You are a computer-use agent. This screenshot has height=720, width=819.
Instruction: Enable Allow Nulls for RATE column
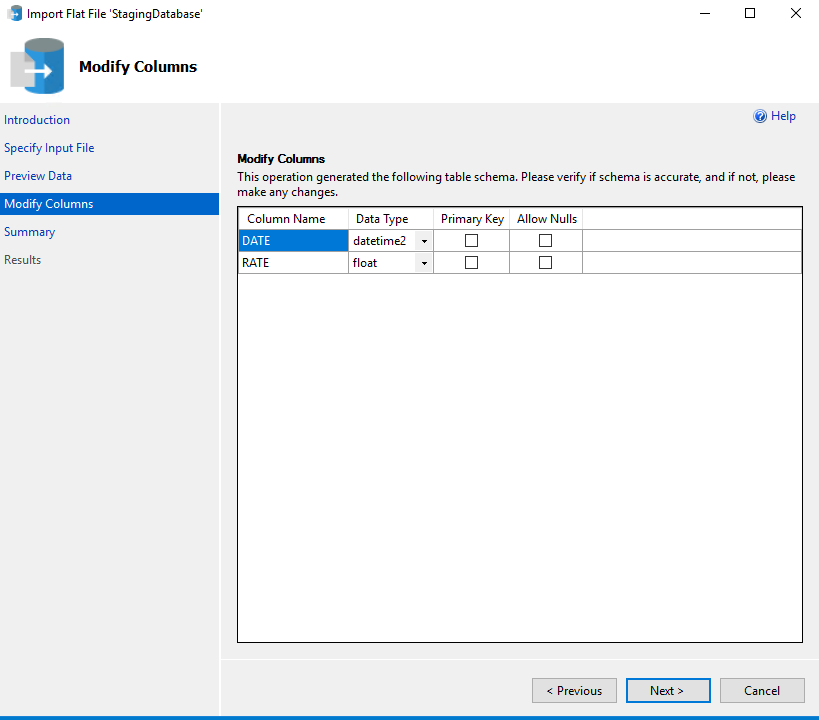pyautogui.click(x=545, y=262)
